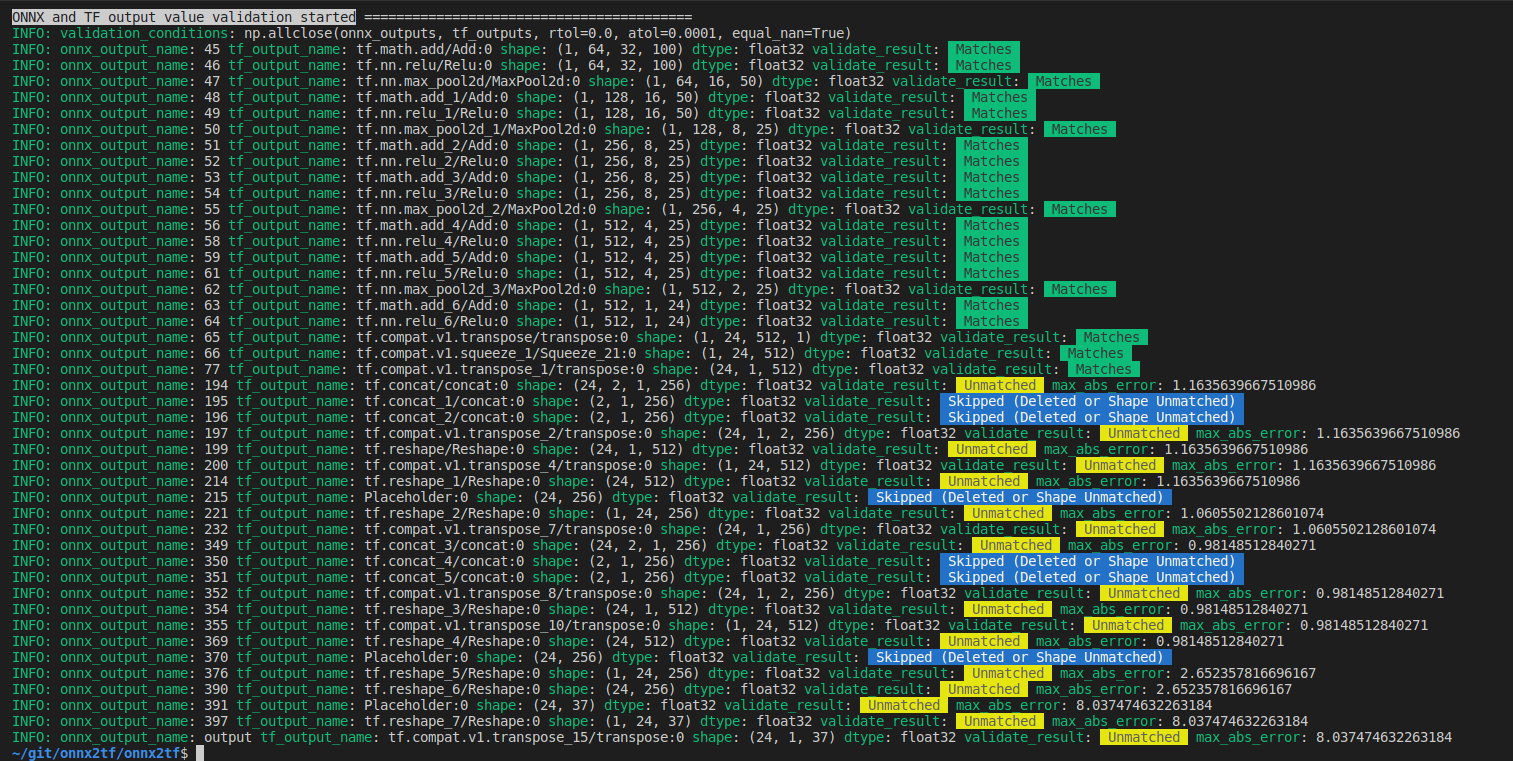Screen dimensions: 1513x761
Task: Select the Matches badge for tf.compat.v1.transpose/transpose:0
Action: [1110, 337]
